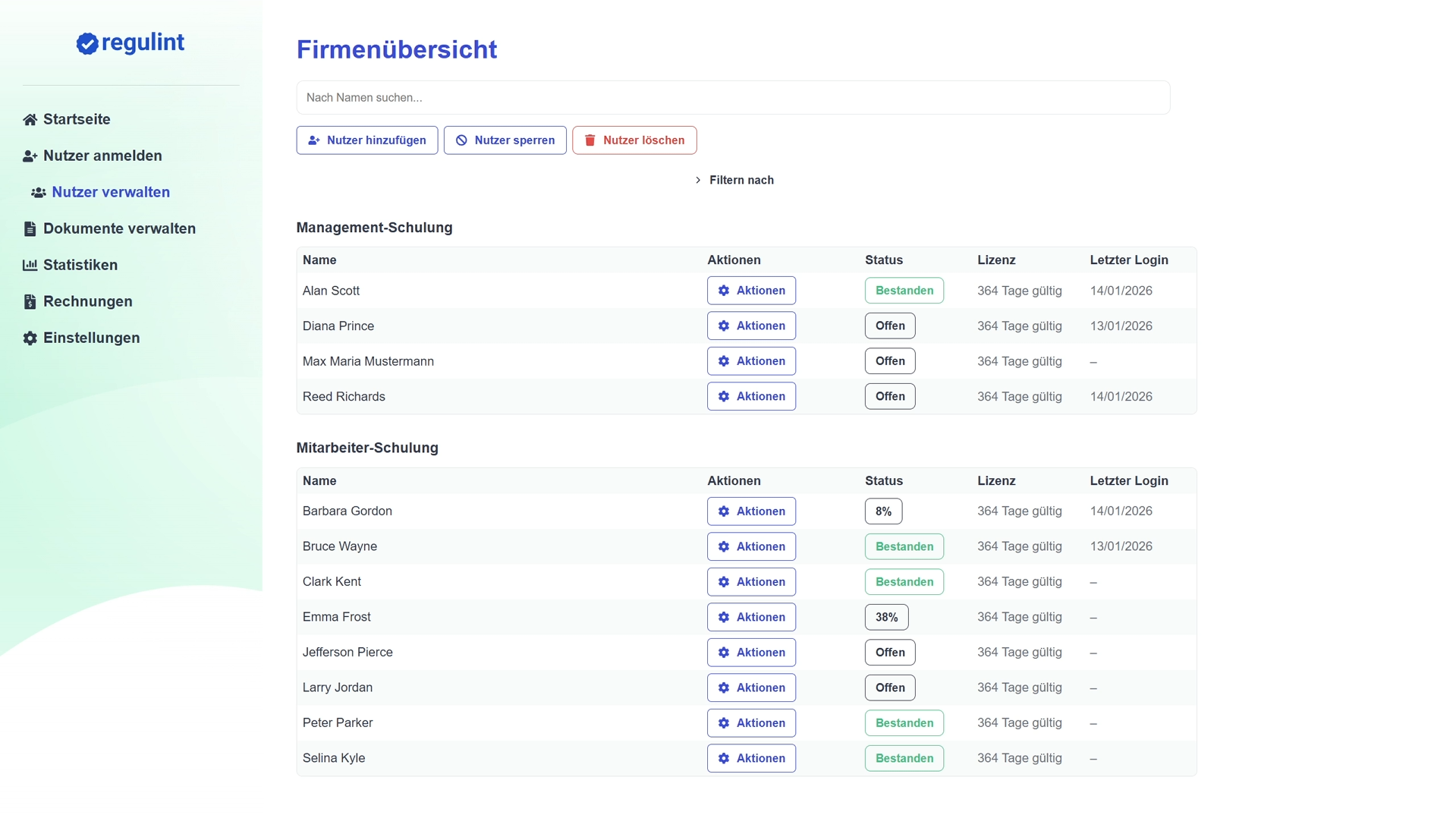Click the Nutzer hinzufügen button
The height and width of the screenshot is (815, 1456).
tap(366, 140)
